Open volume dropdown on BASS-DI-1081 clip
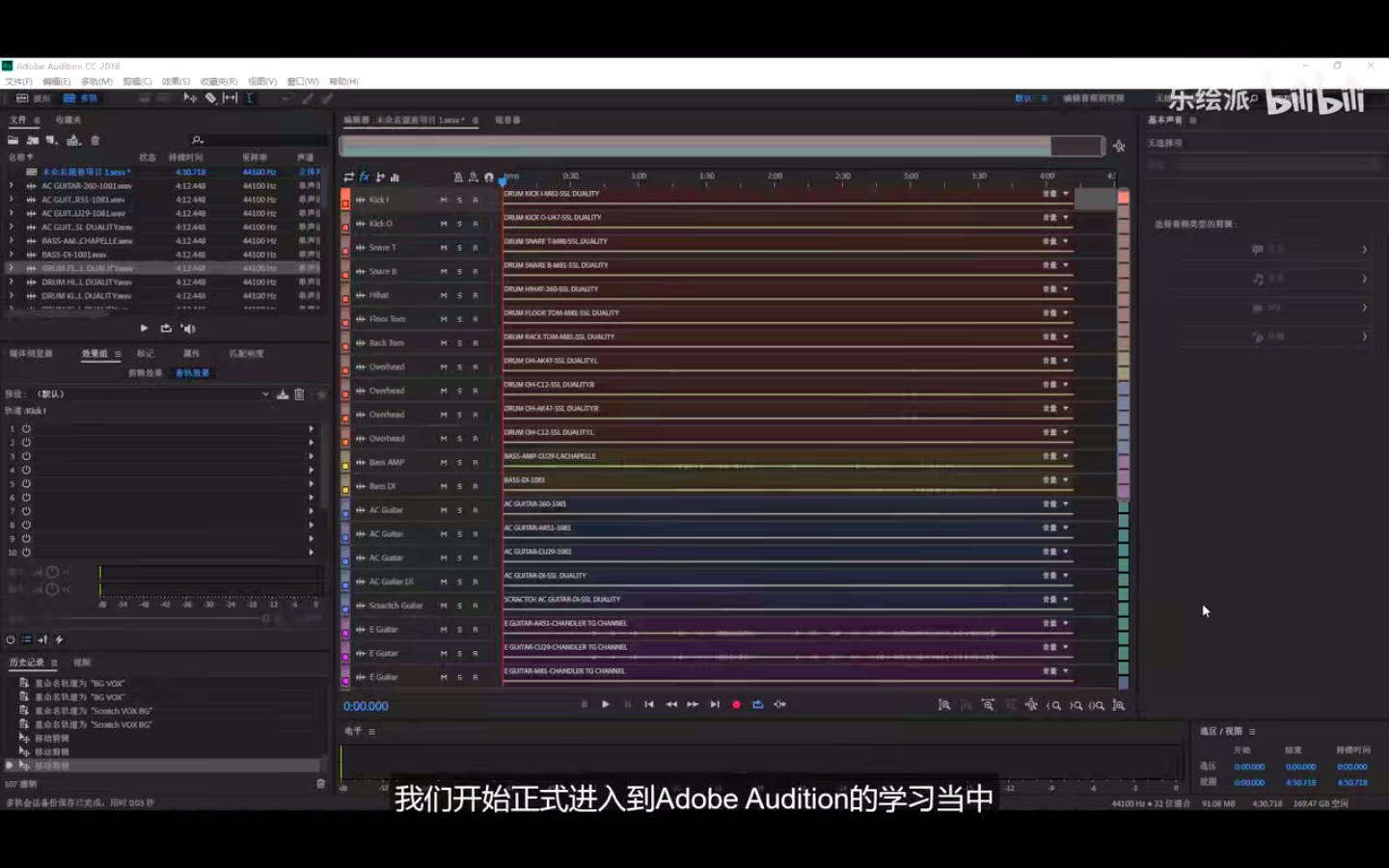 click(x=1066, y=480)
